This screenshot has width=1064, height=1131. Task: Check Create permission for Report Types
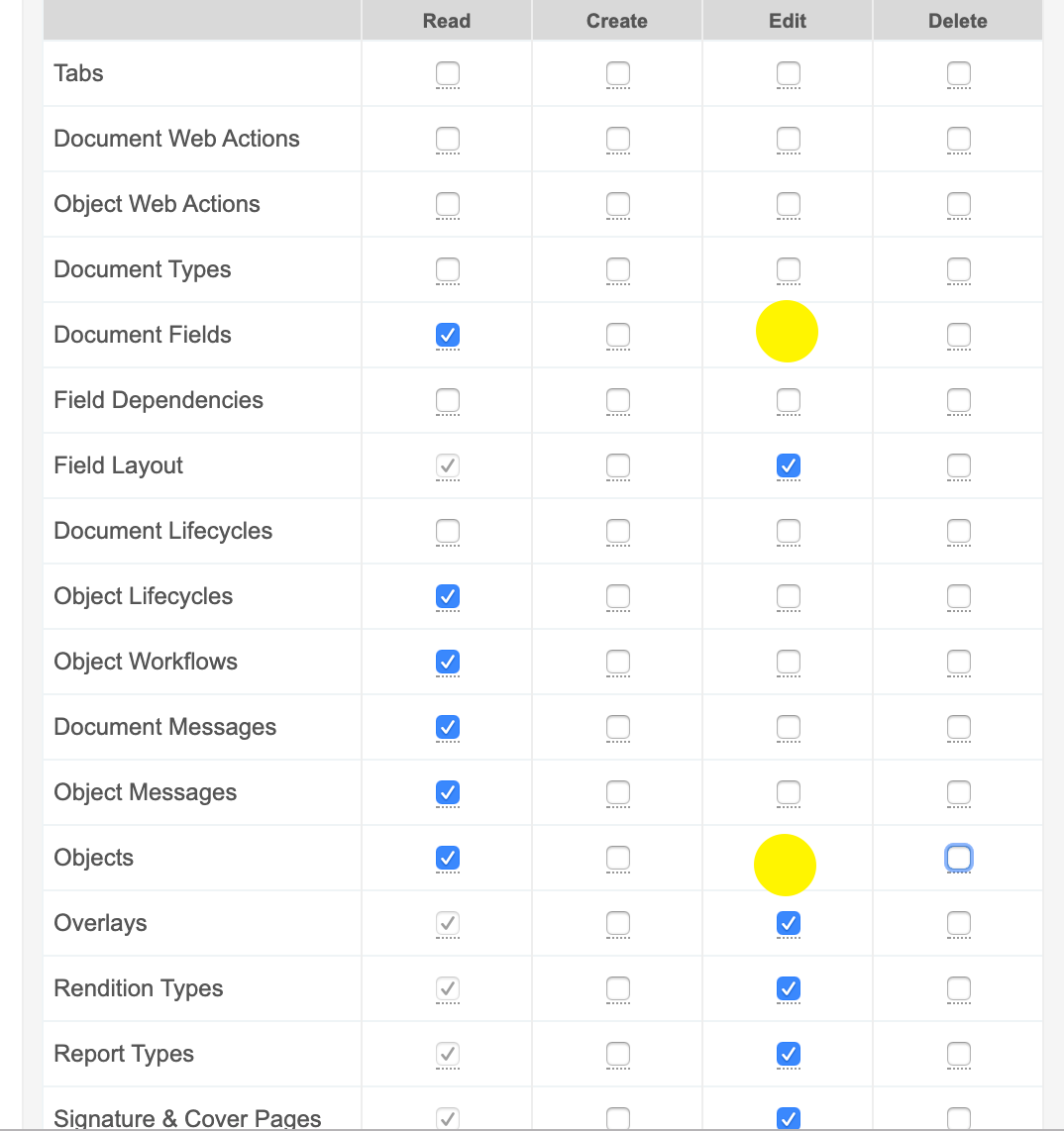(x=618, y=1054)
